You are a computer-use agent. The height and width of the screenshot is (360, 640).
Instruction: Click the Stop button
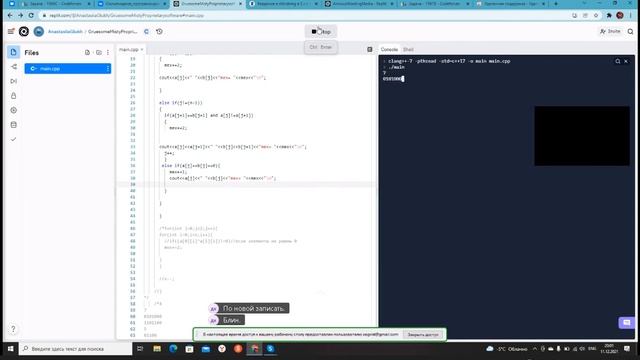point(321,31)
